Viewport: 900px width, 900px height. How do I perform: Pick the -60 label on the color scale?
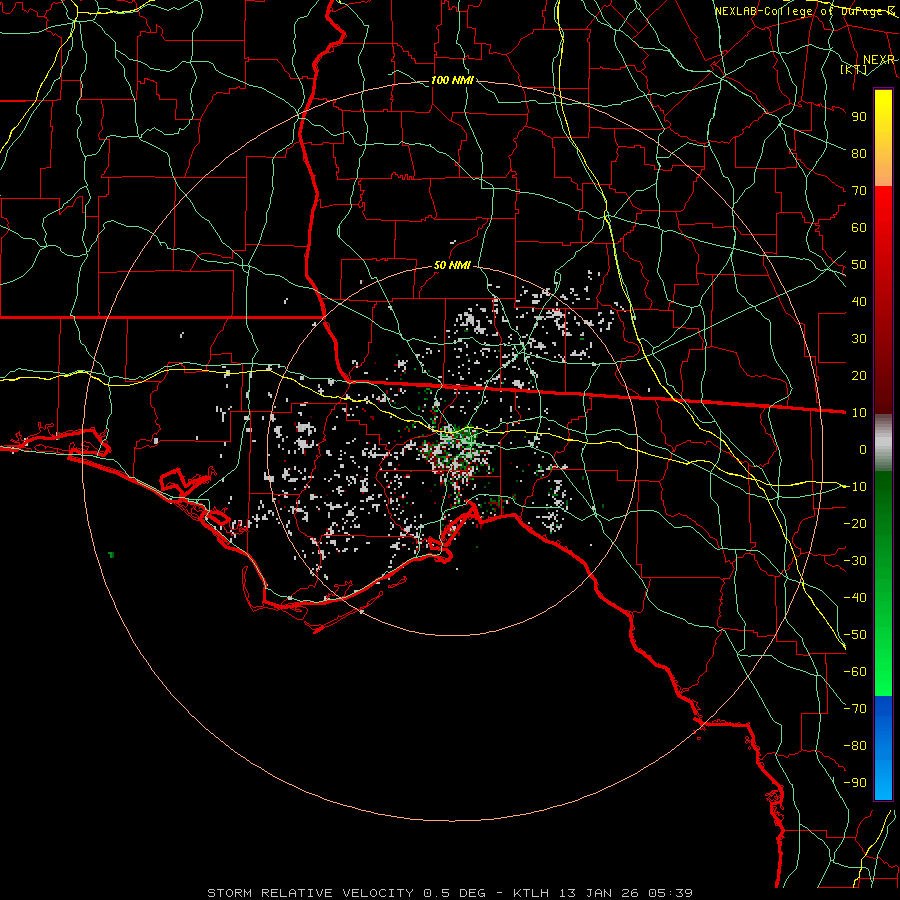[855, 672]
